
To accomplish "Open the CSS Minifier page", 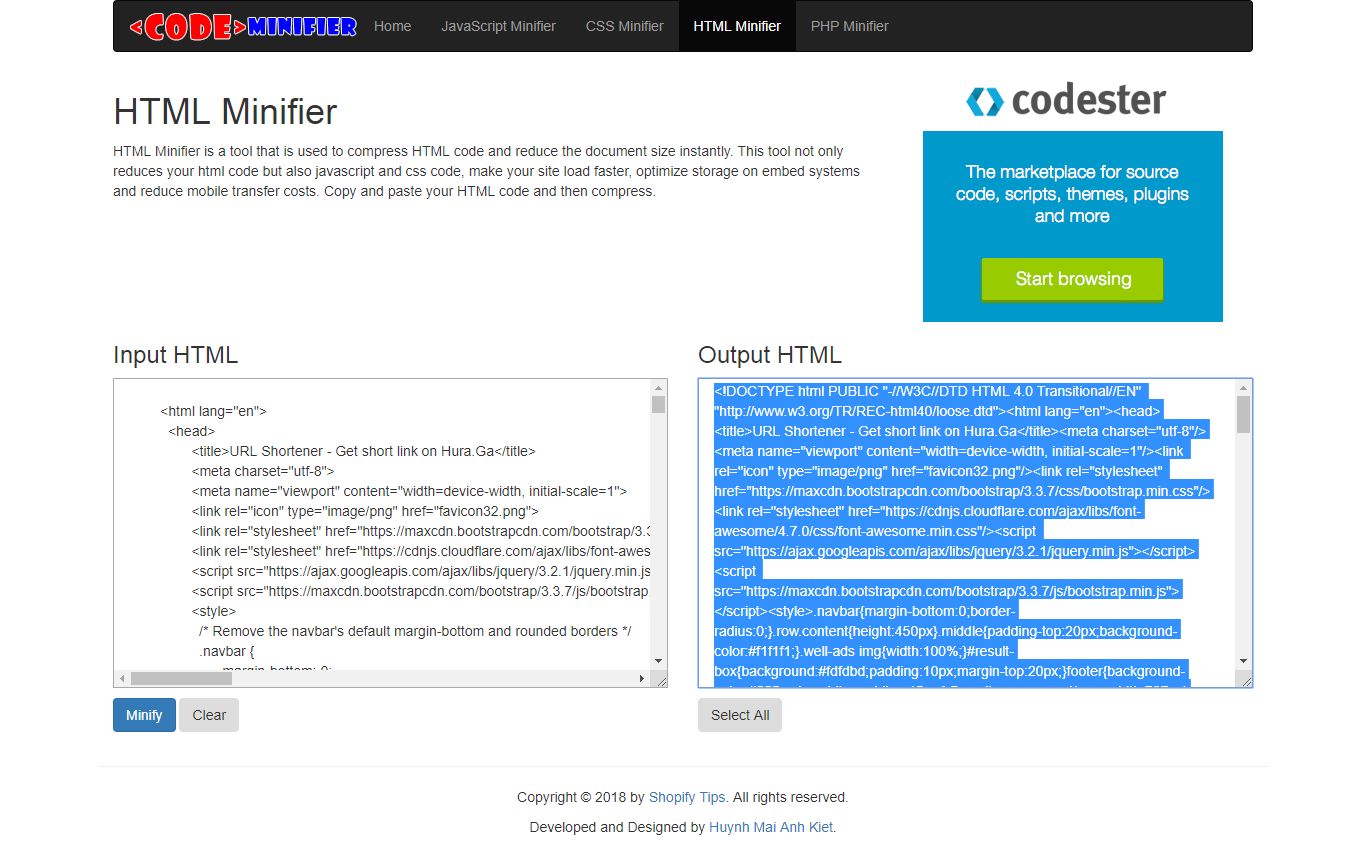I will coord(624,26).
